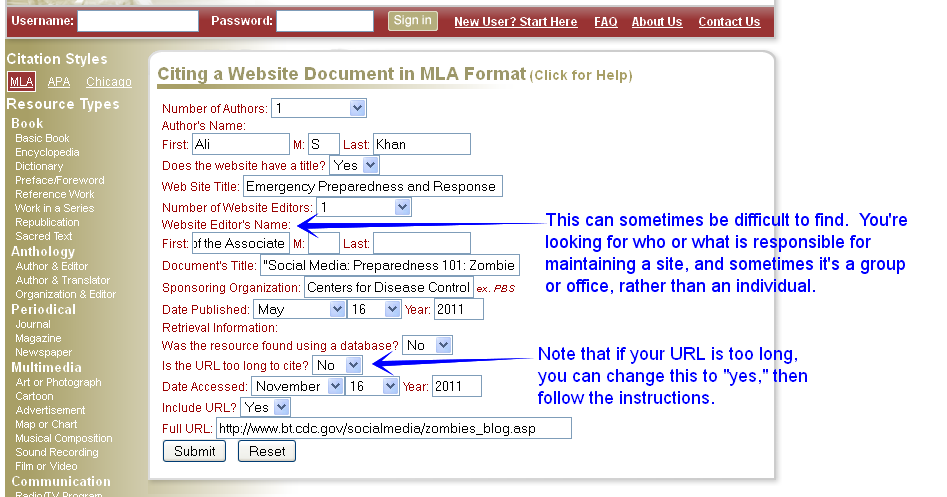
Task: Open the Number of Authors dropdown
Action: tap(319, 109)
